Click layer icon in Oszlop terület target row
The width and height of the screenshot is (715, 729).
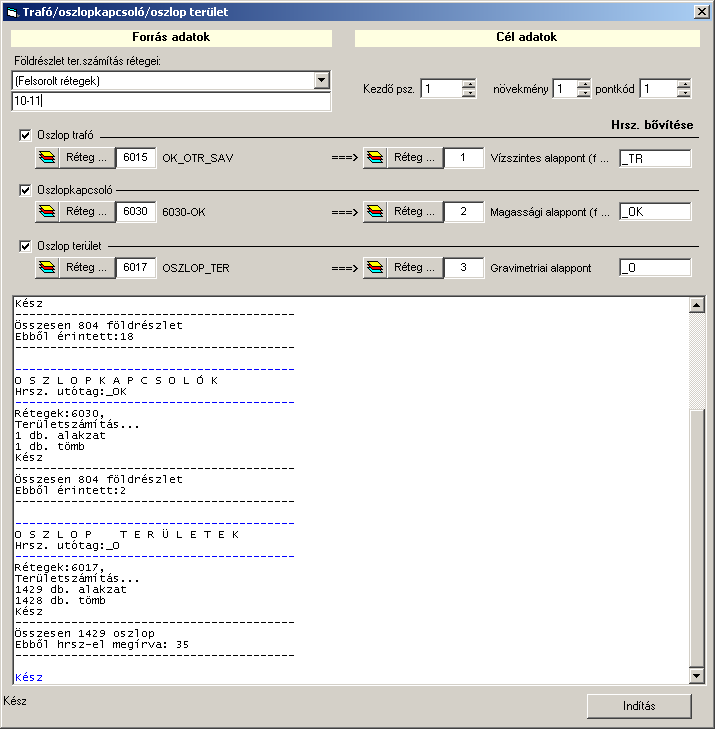point(375,267)
